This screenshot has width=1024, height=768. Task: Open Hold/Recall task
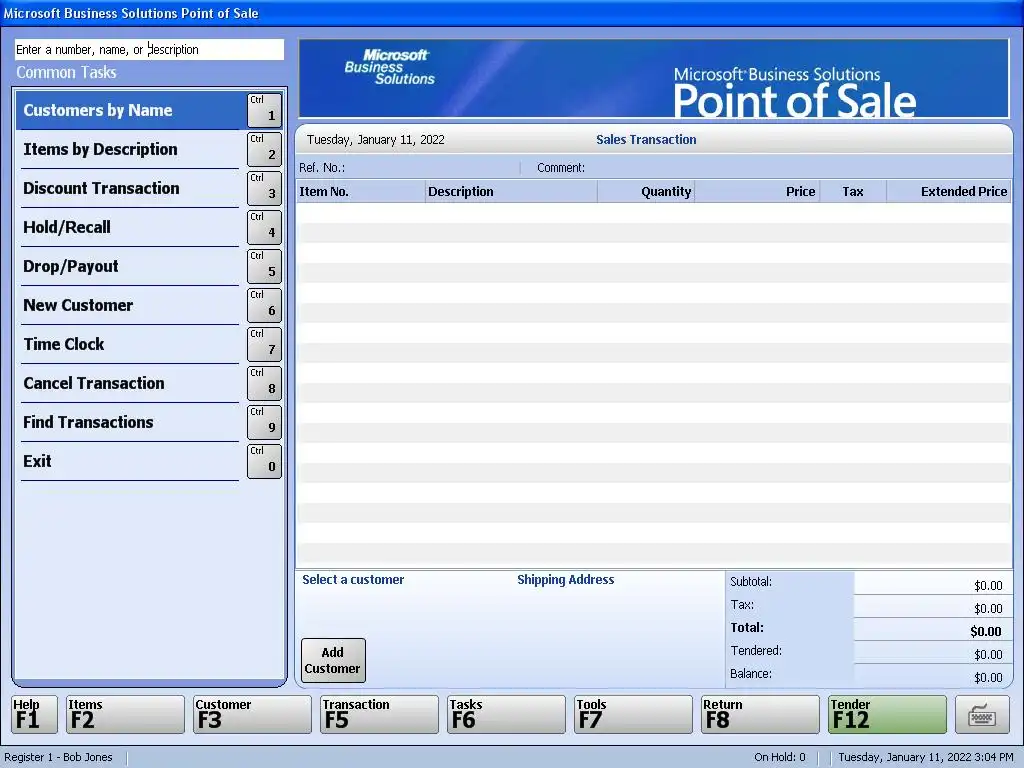pos(130,227)
